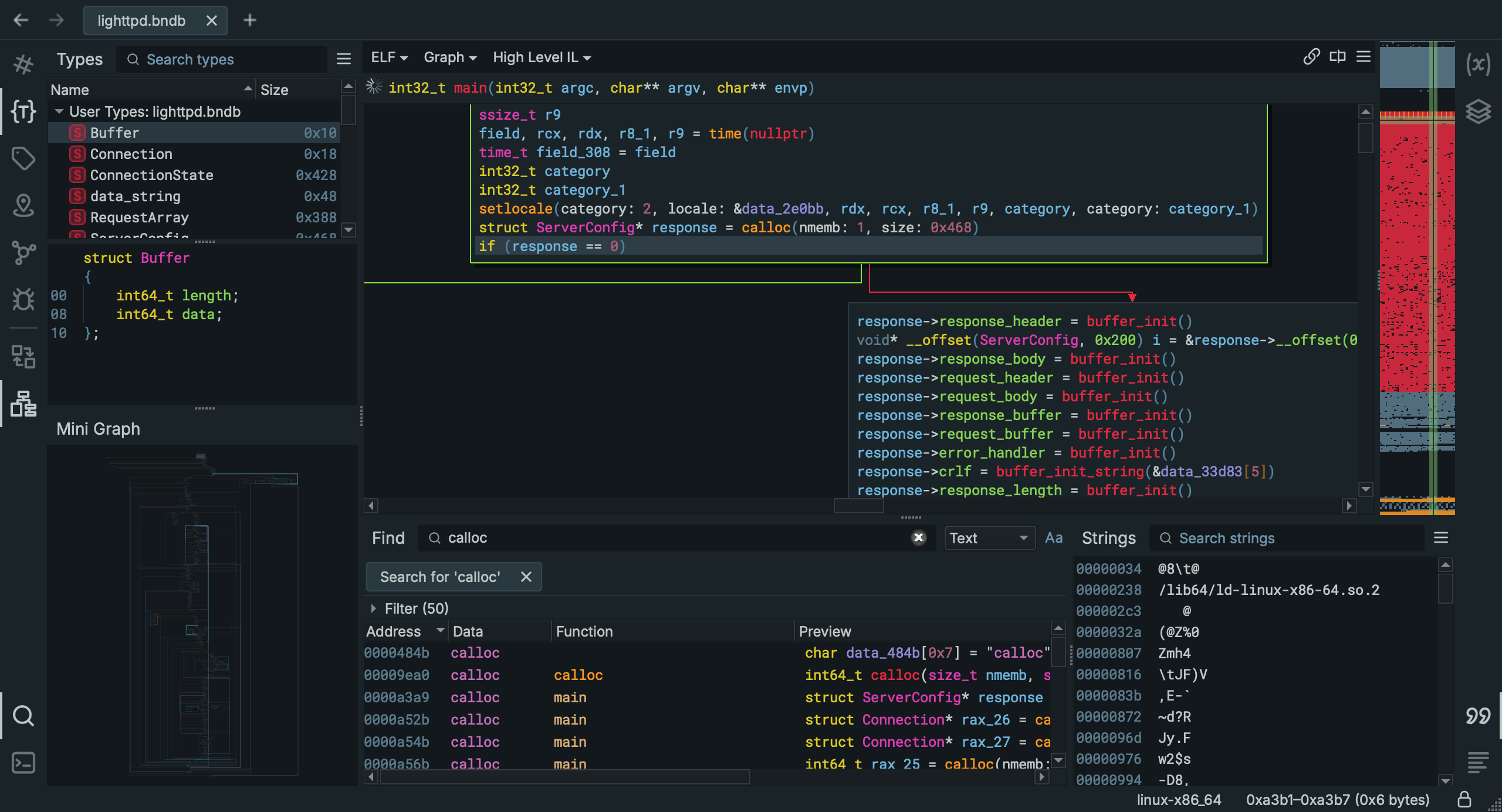The image size is (1502, 812).
Task: Click the link sync icon
Action: coord(1311,57)
